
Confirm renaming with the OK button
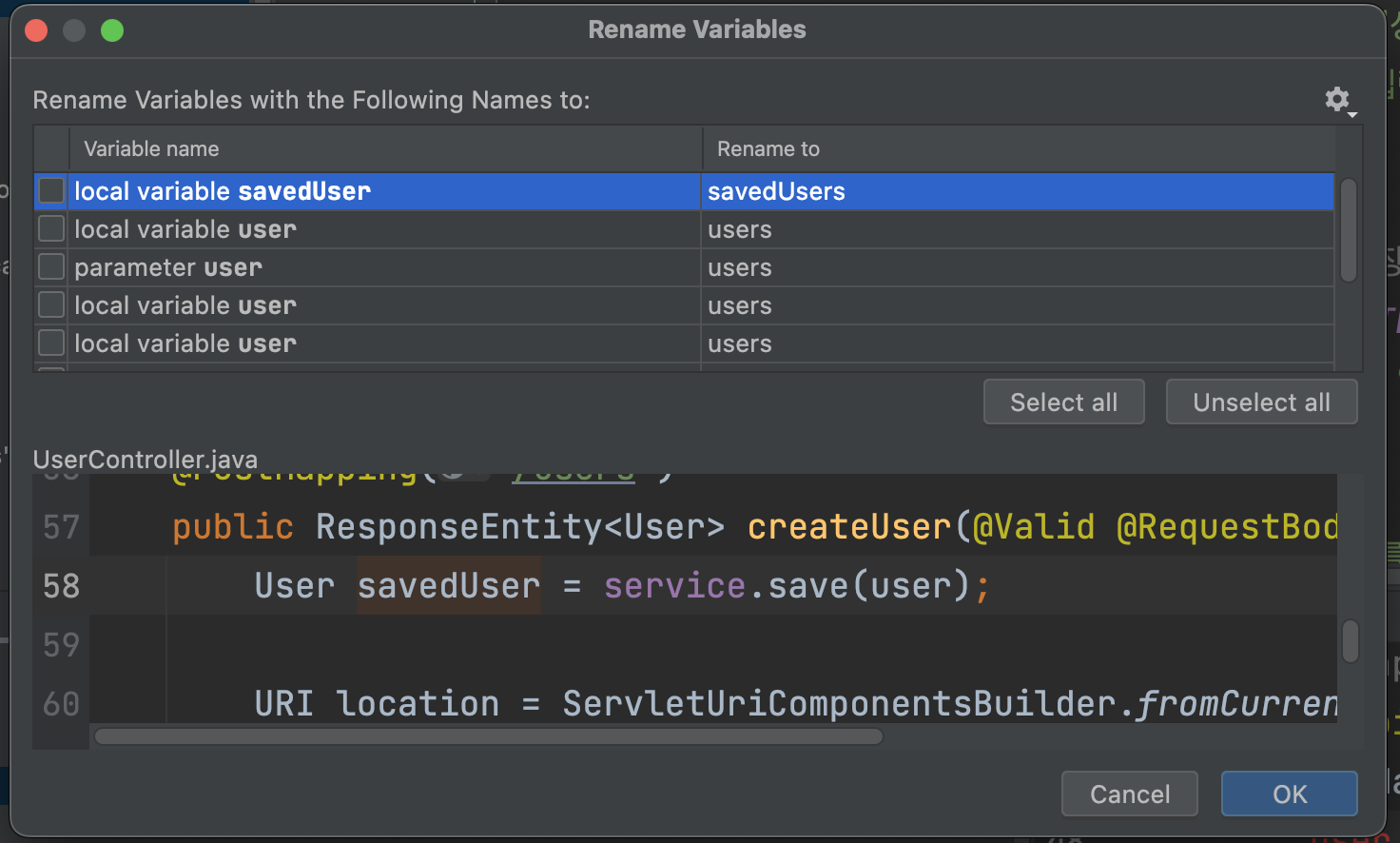pyautogui.click(x=1289, y=794)
